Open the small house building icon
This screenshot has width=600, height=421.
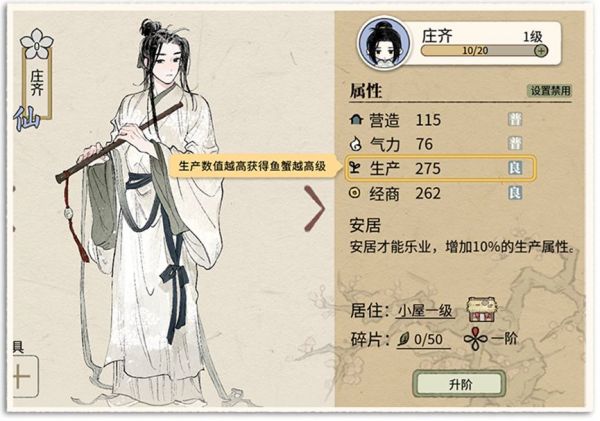point(482,309)
